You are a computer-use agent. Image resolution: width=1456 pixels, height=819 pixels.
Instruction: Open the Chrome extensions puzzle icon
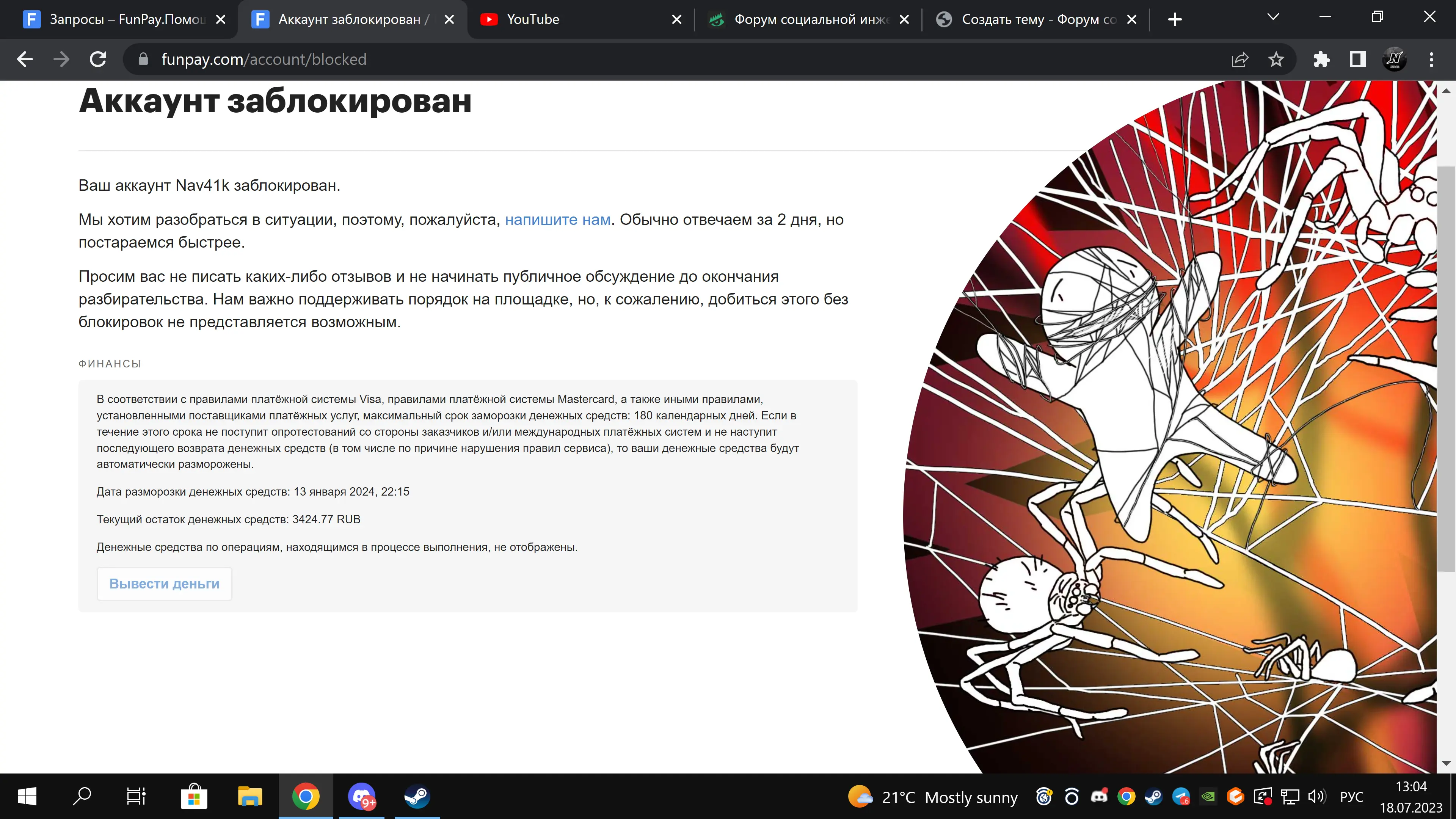coord(1321,60)
